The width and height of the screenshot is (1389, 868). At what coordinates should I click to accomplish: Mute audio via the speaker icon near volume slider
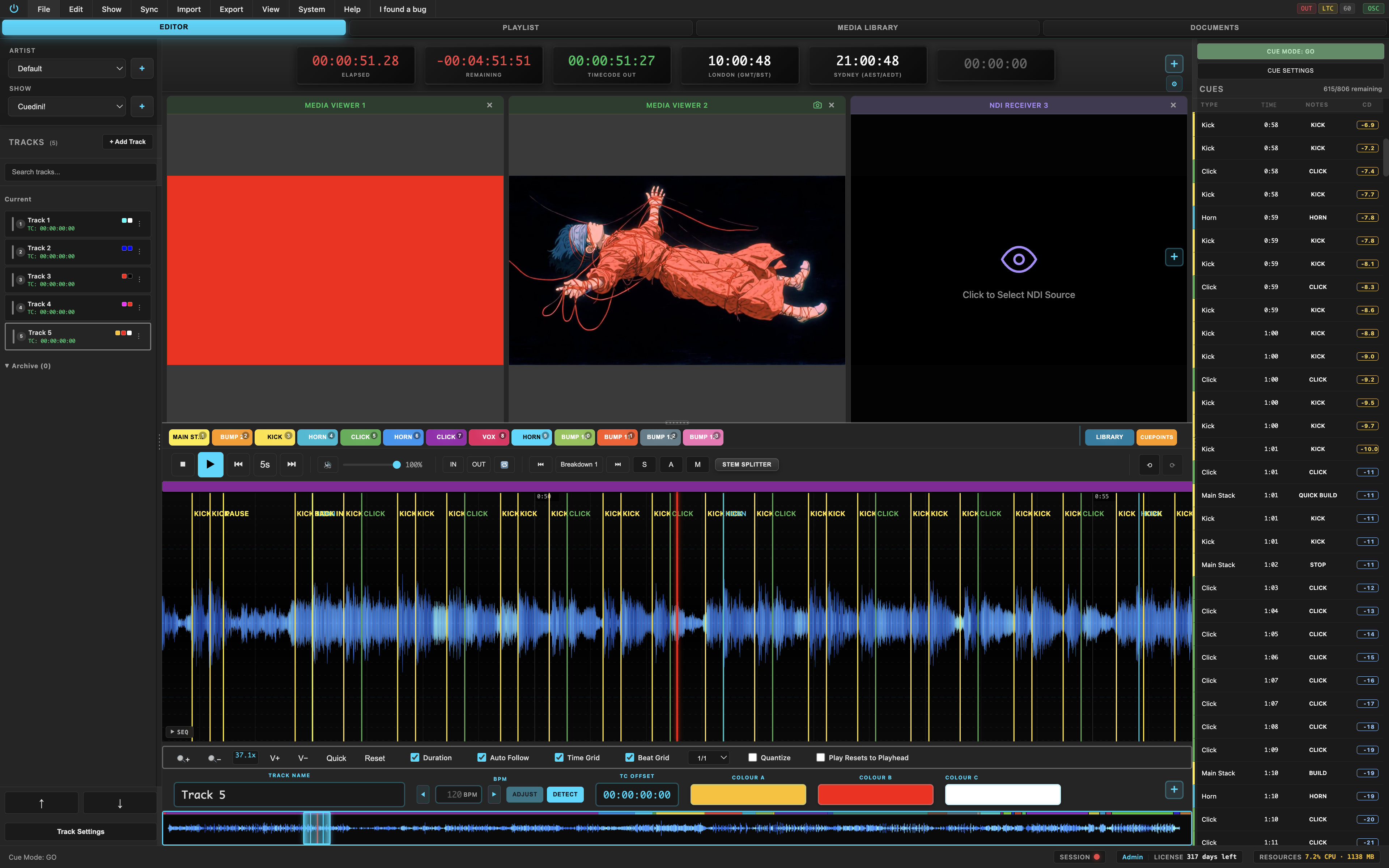pyautogui.click(x=328, y=464)
